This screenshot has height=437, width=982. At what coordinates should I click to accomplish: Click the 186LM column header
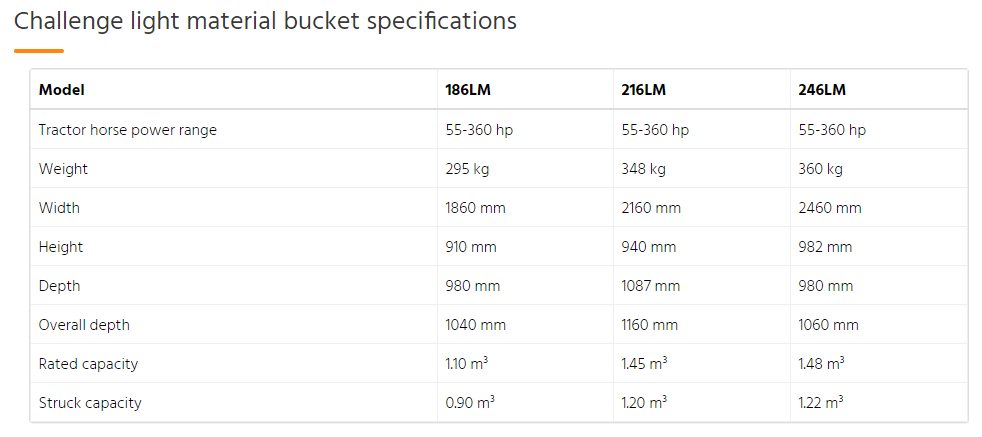[468, 90]
